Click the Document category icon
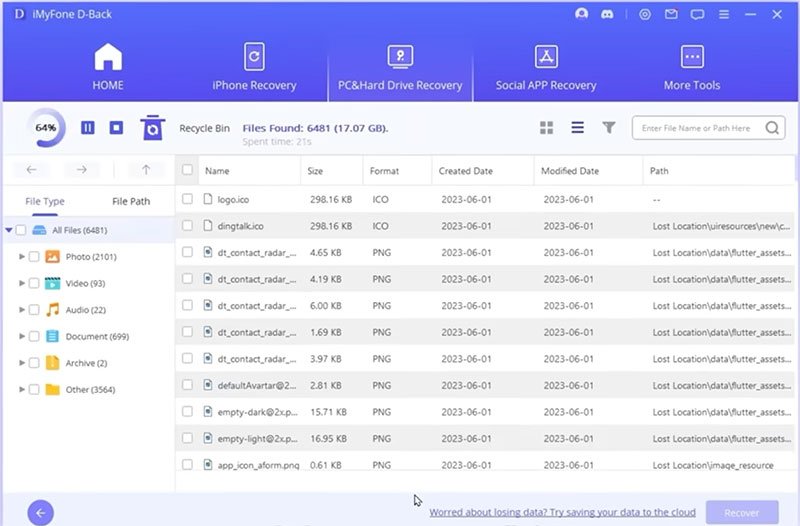The image size is (800, 526). click(53, 336)
